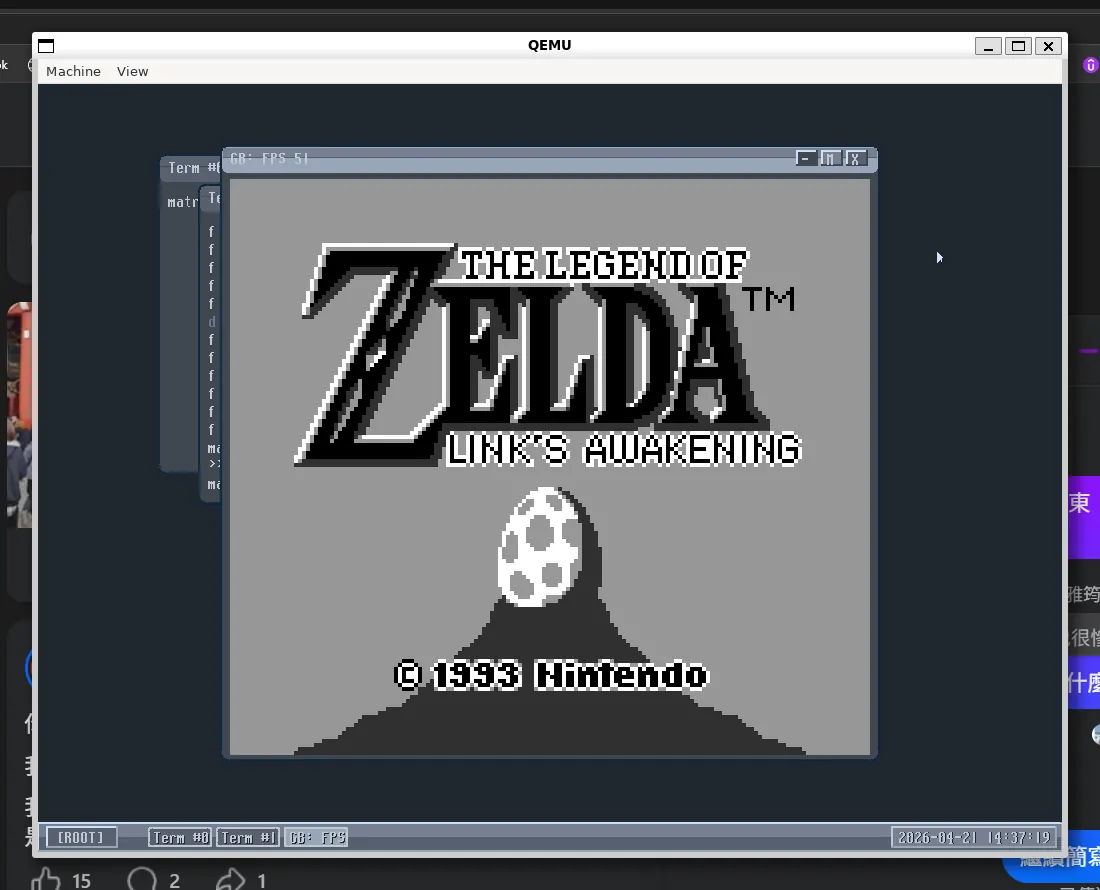Close the GB emulator window
This screenshot has width=1100, height=890.
[855, 159]
